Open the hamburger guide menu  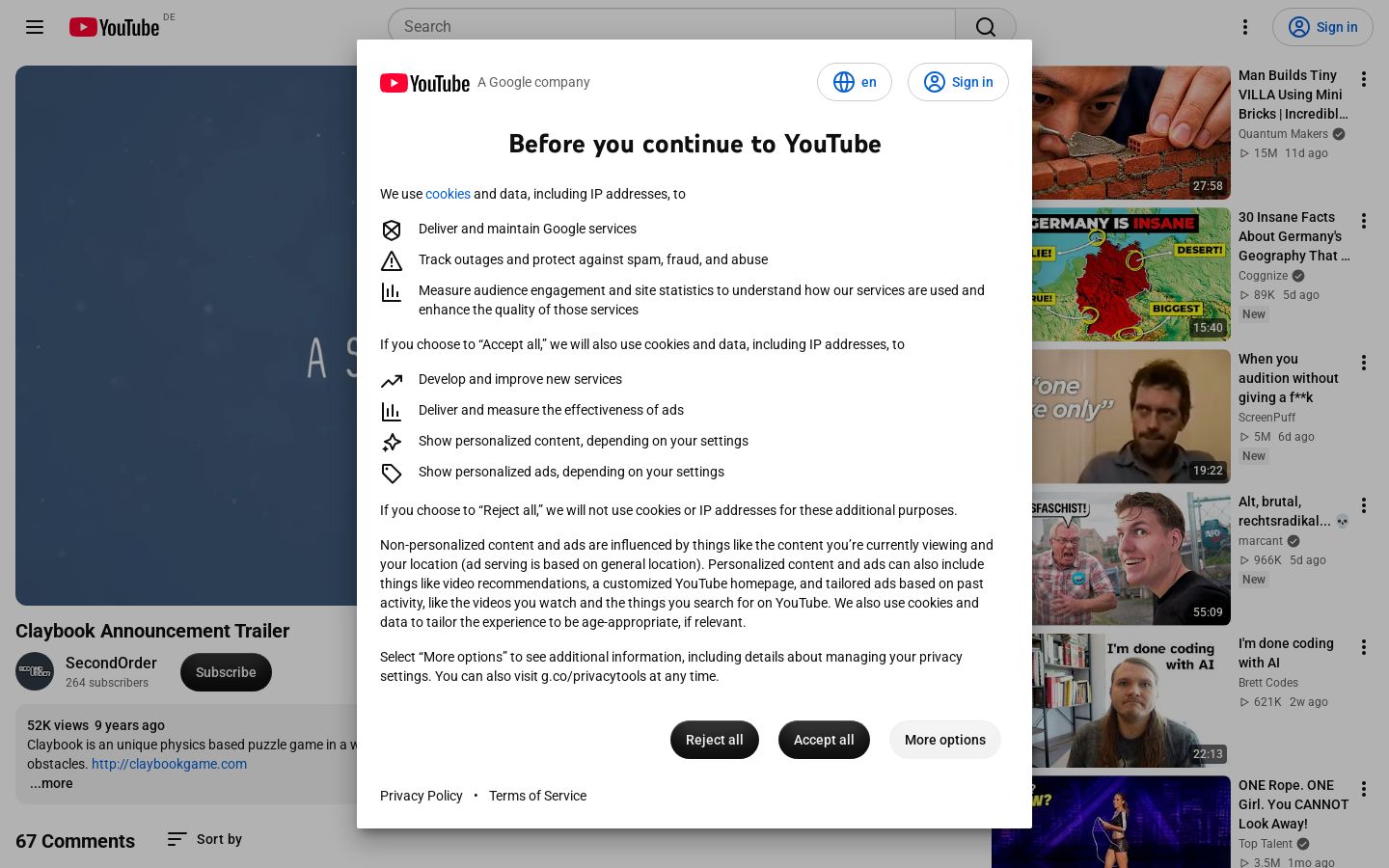pos(35,27)
